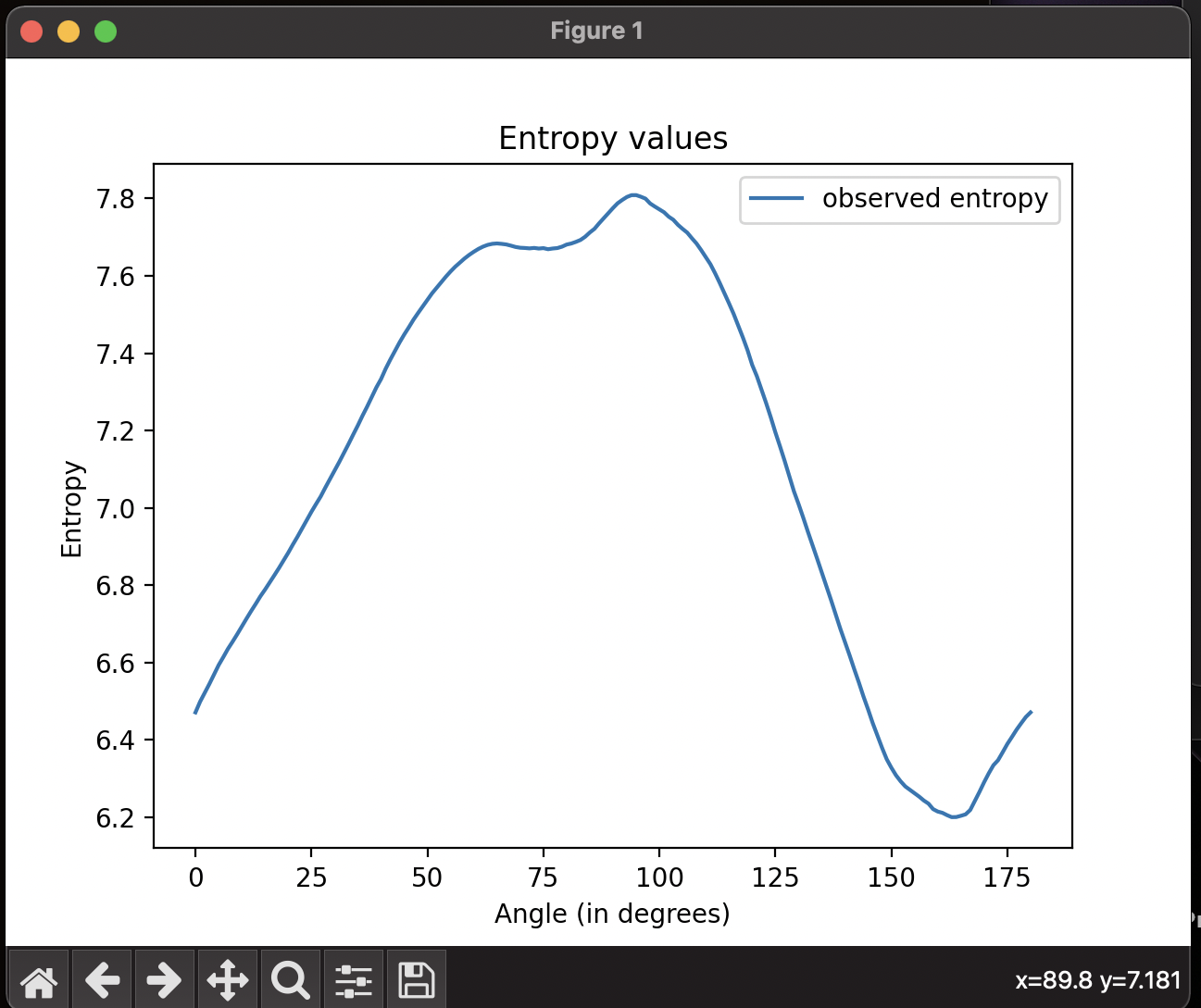Minimize the figure window with the yellow button
1201x1008 pixels.
(69, 31)
